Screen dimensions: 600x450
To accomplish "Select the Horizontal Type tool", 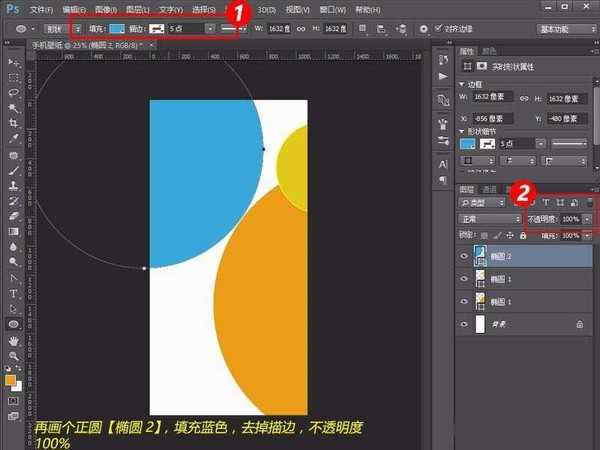I will tap(15, 293).
